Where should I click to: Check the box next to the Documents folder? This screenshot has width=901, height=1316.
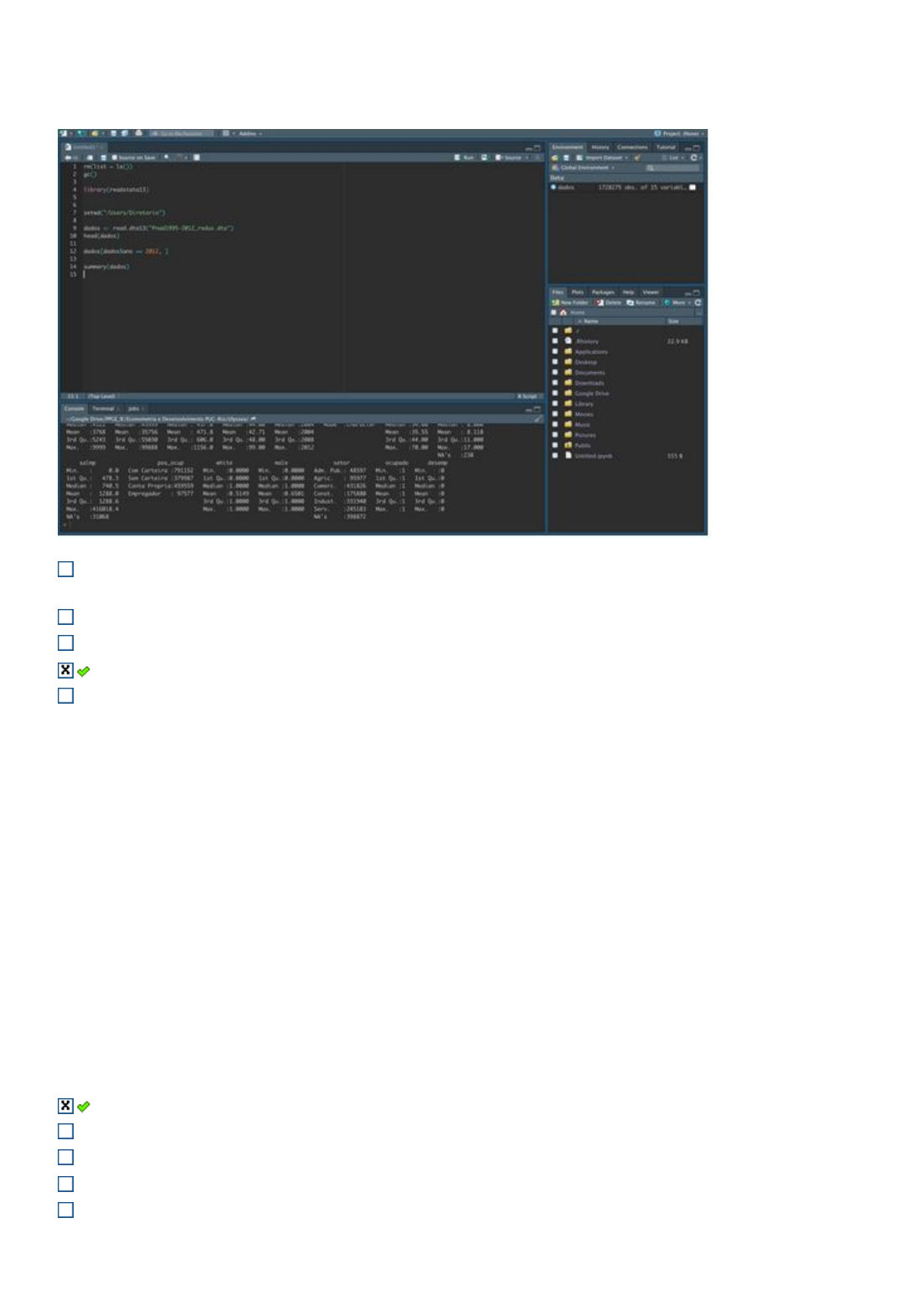click(554, 373)
